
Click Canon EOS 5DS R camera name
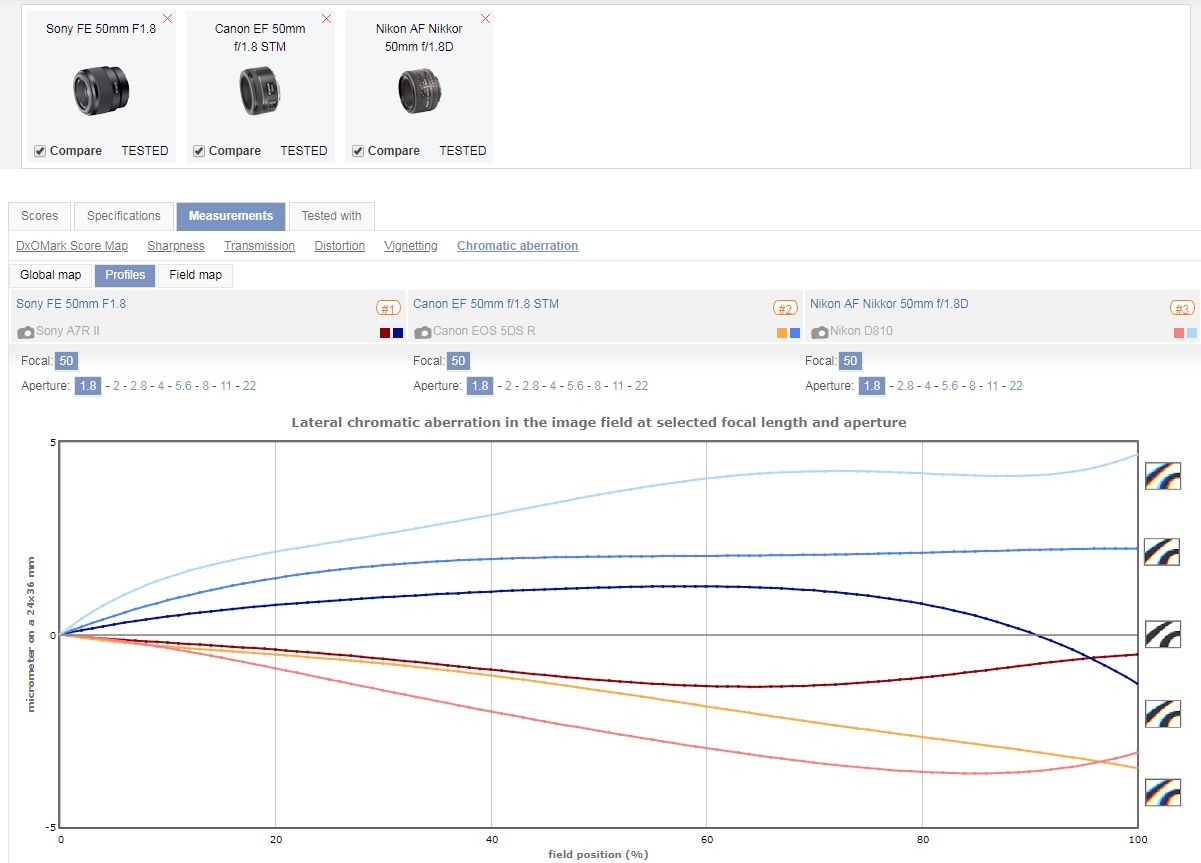click(x=484, y=332)
